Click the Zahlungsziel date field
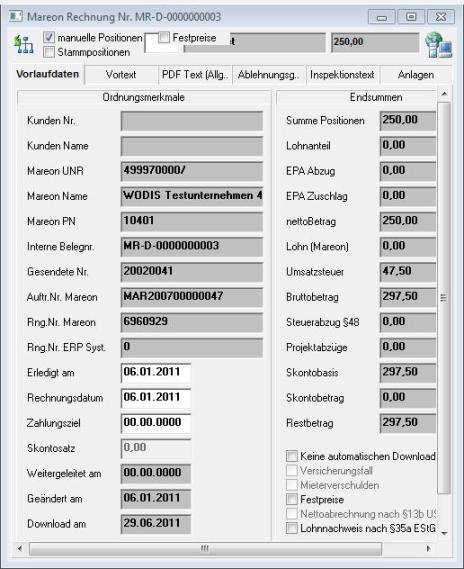Image resolution: width=464 pixels, height=569 pixels. tap(156, 423)
